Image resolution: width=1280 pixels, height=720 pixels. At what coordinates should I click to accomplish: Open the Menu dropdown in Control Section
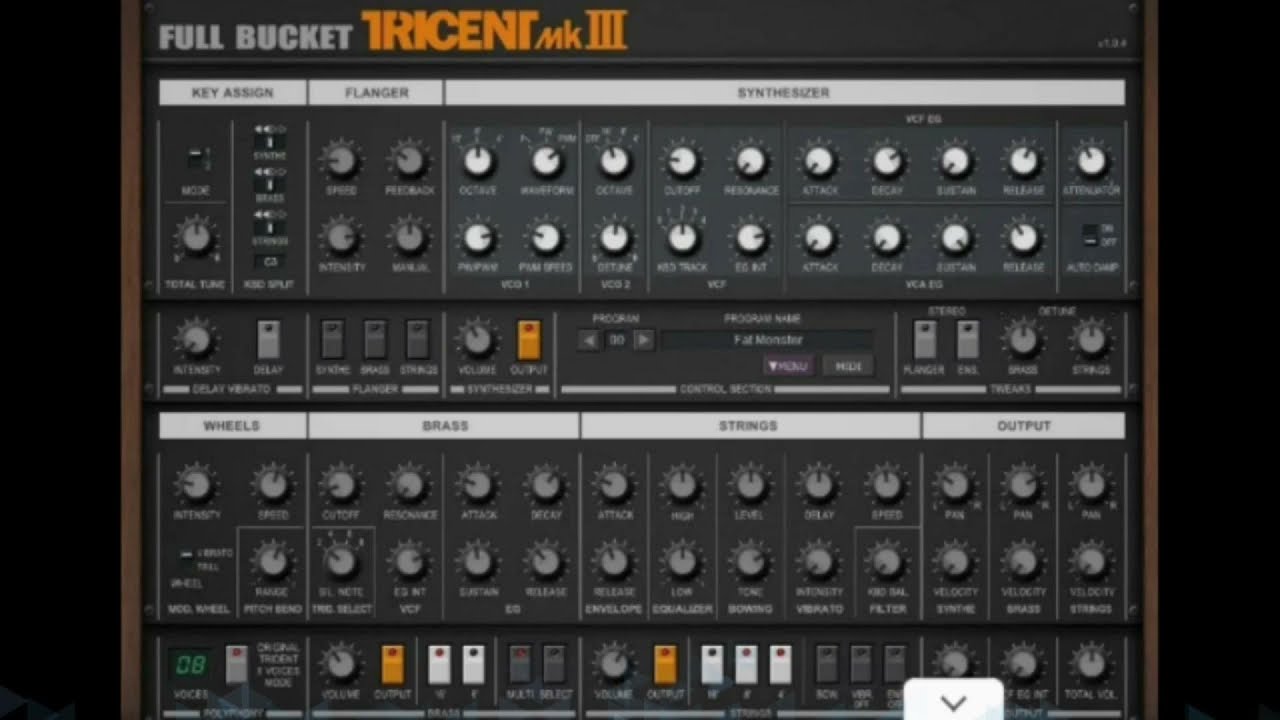point(788,366)
